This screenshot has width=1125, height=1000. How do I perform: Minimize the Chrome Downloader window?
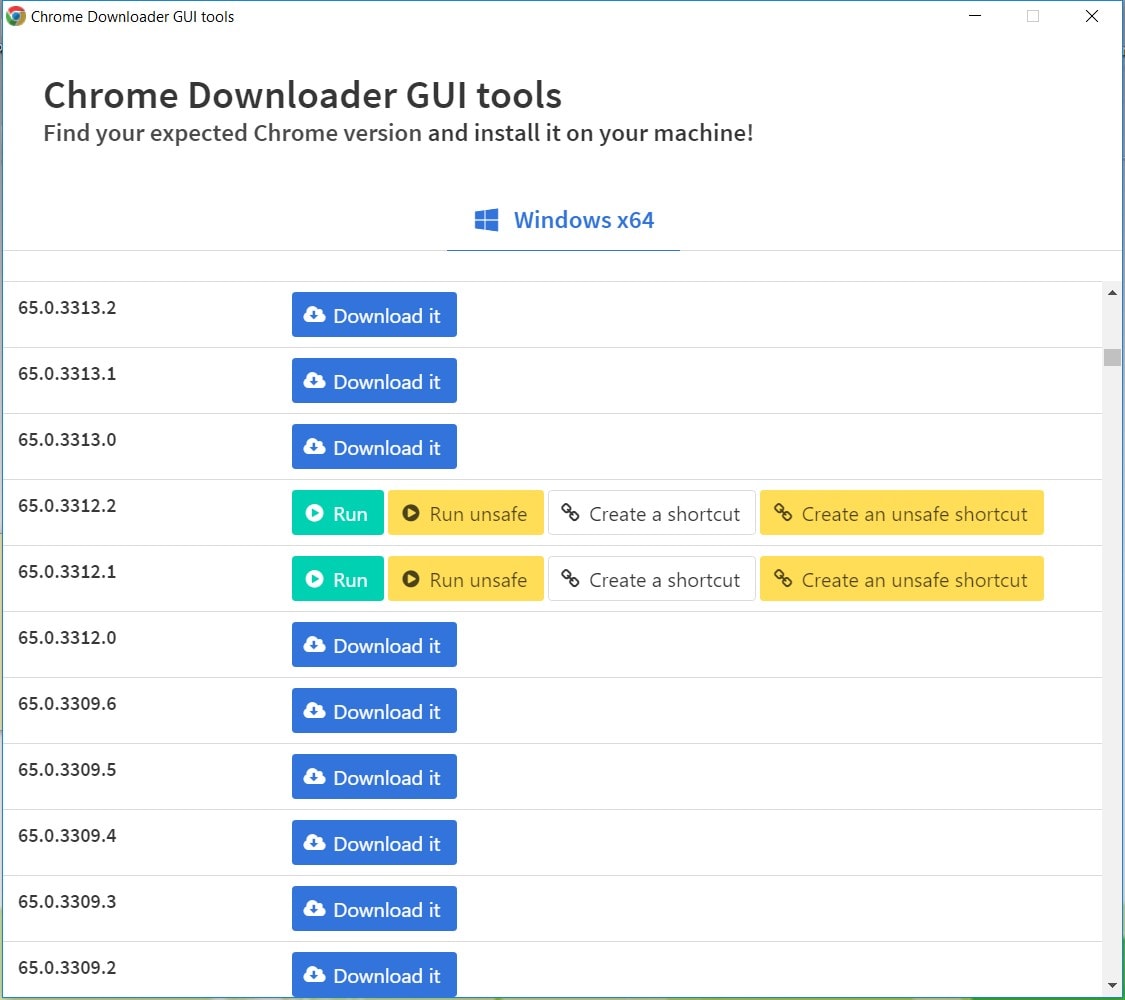tap(974, 16)
